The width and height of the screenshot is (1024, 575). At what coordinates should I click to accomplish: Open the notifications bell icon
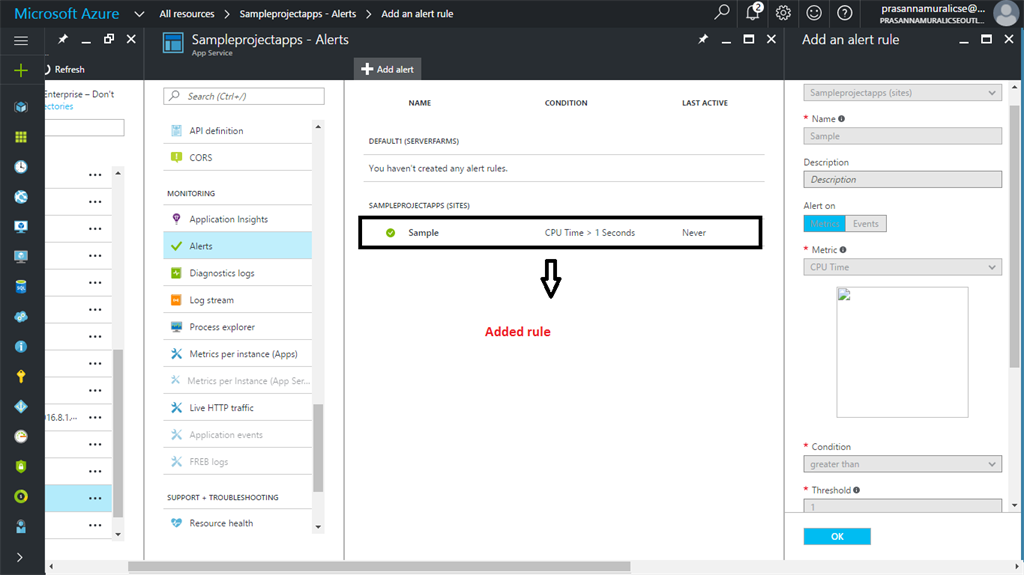754,12
